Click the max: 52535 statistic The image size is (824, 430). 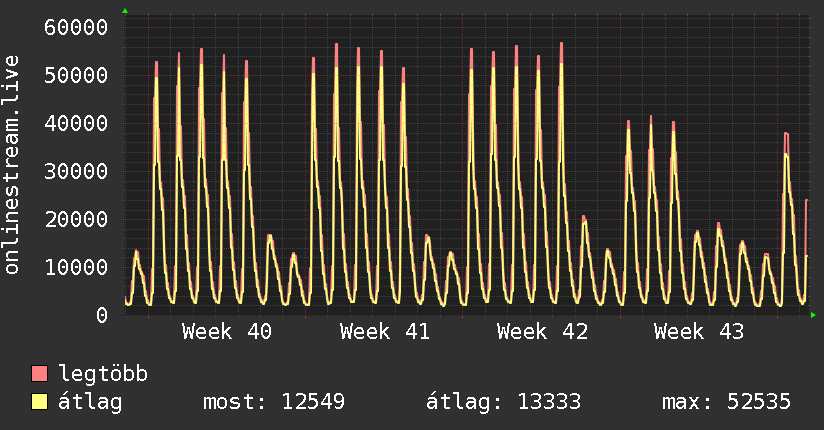(x=726, y=402)
